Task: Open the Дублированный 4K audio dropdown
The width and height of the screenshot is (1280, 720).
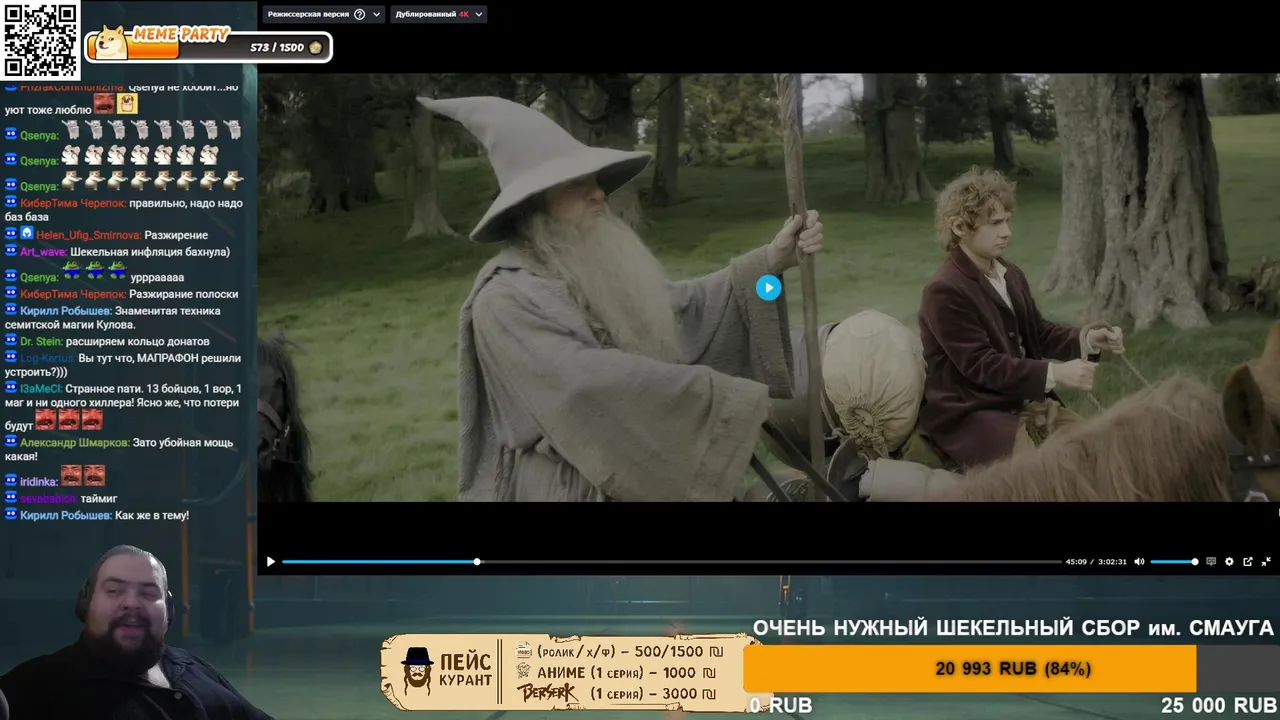Action: 438,14
